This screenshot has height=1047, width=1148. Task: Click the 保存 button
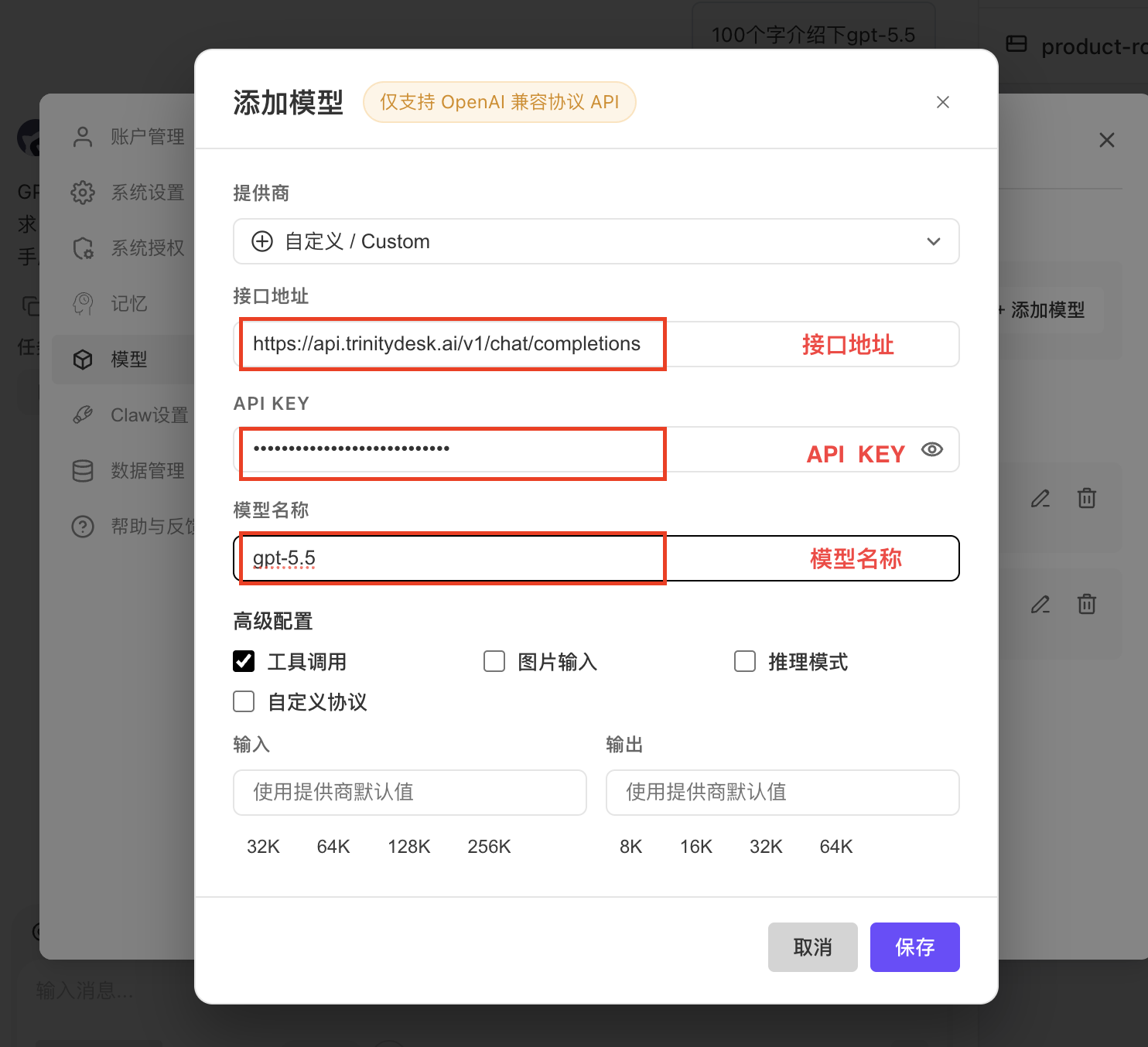click(915, 947)
